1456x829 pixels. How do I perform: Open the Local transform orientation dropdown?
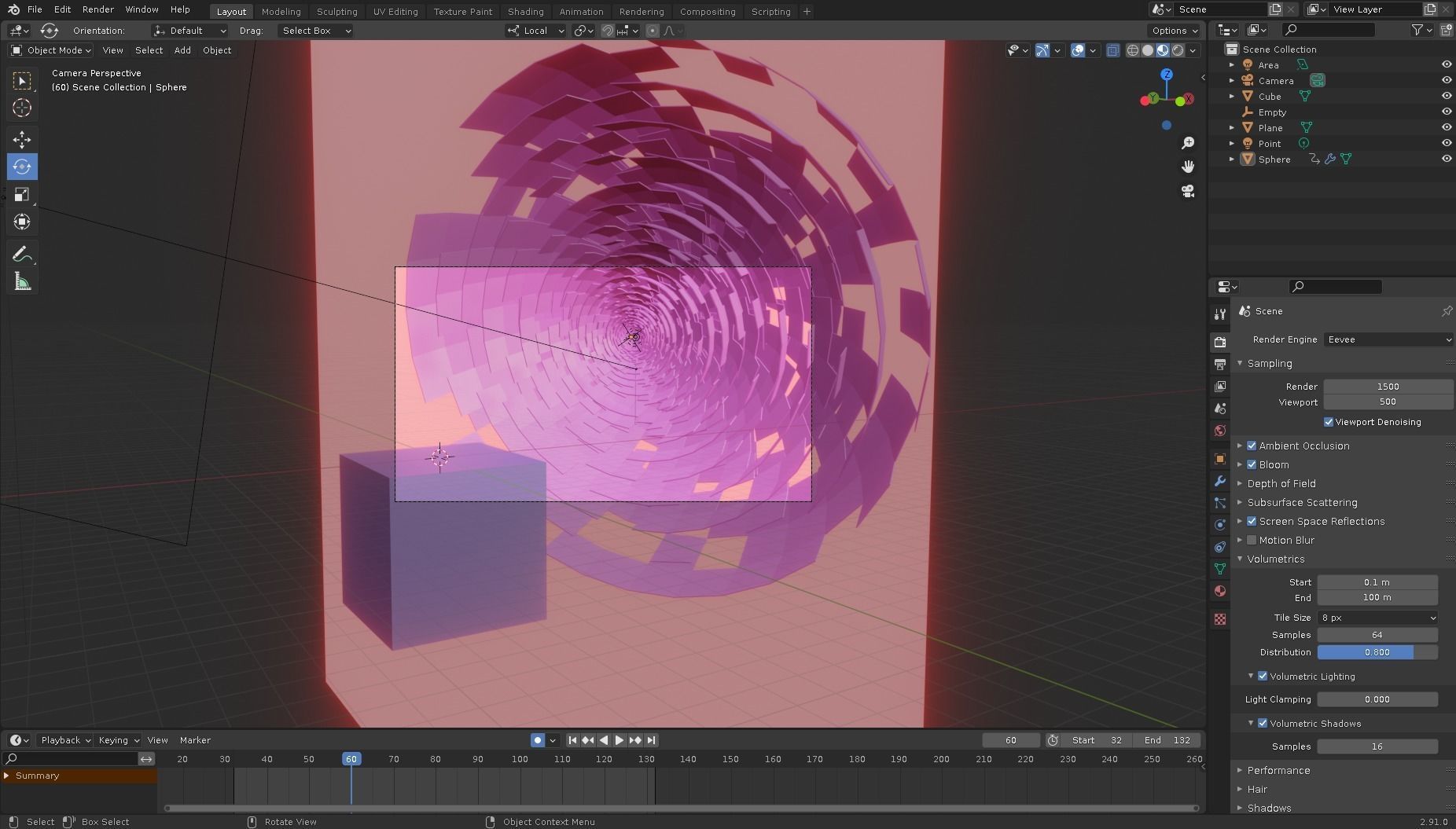coord(535,31)
